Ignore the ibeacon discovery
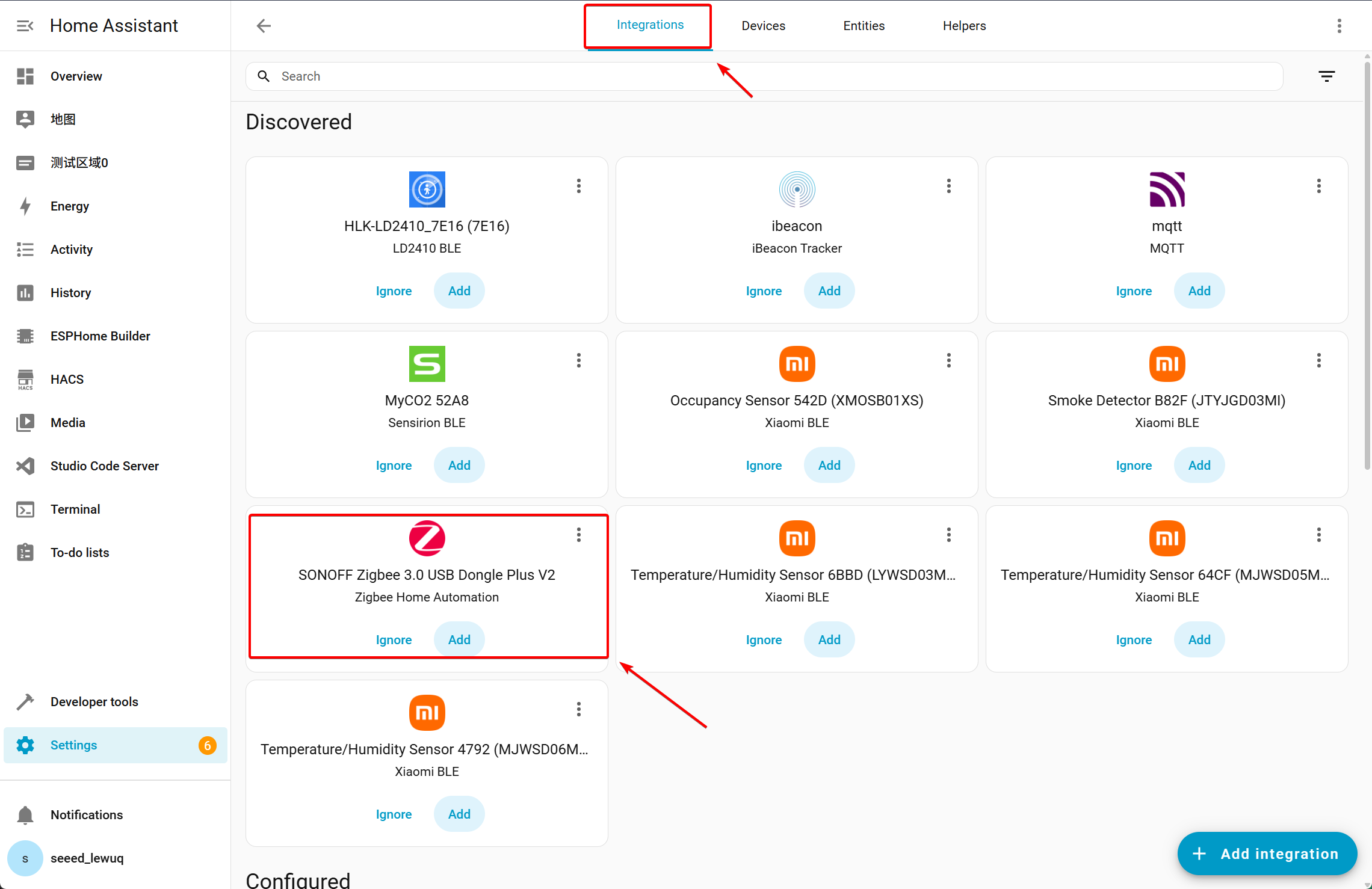The height and width of the screenshot is (889, 1372). 764,291
